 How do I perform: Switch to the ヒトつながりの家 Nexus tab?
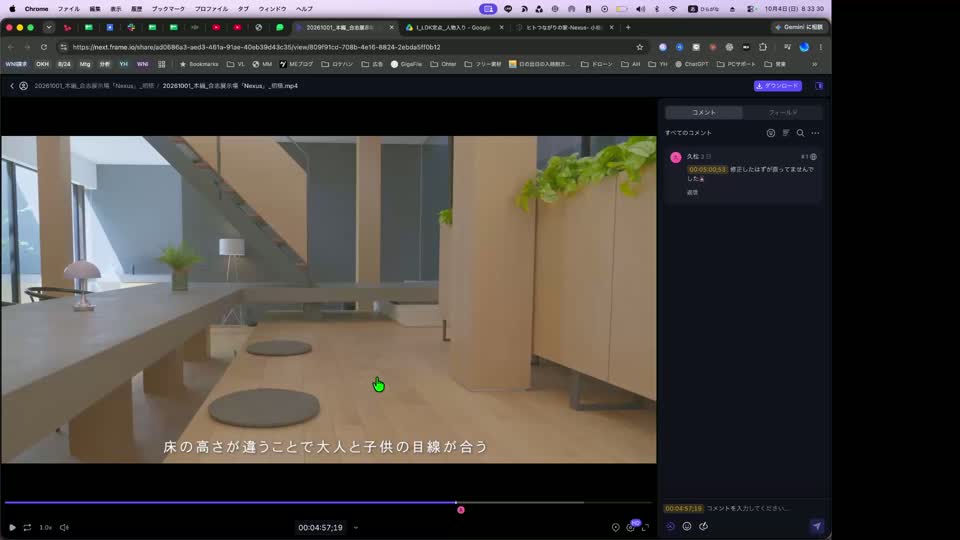(x=564, y=28)
